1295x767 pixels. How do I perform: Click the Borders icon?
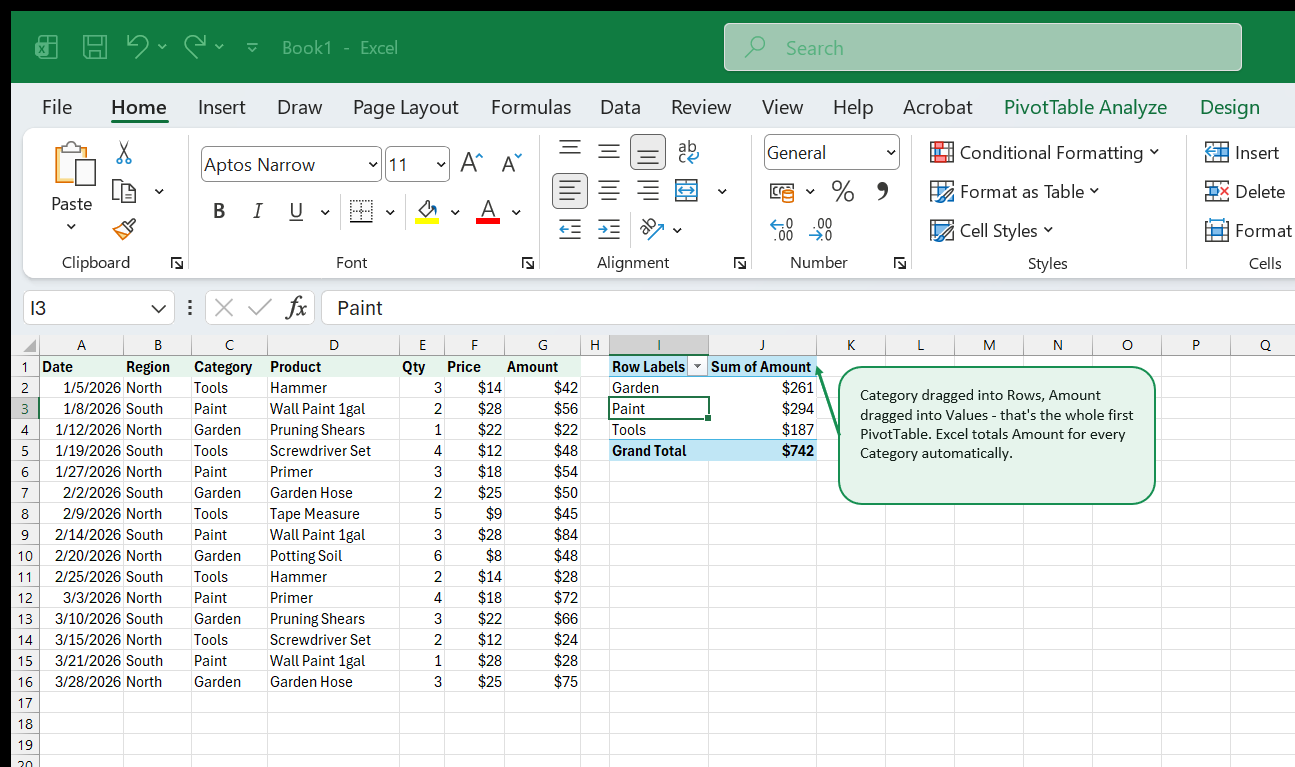click(361, 211)
